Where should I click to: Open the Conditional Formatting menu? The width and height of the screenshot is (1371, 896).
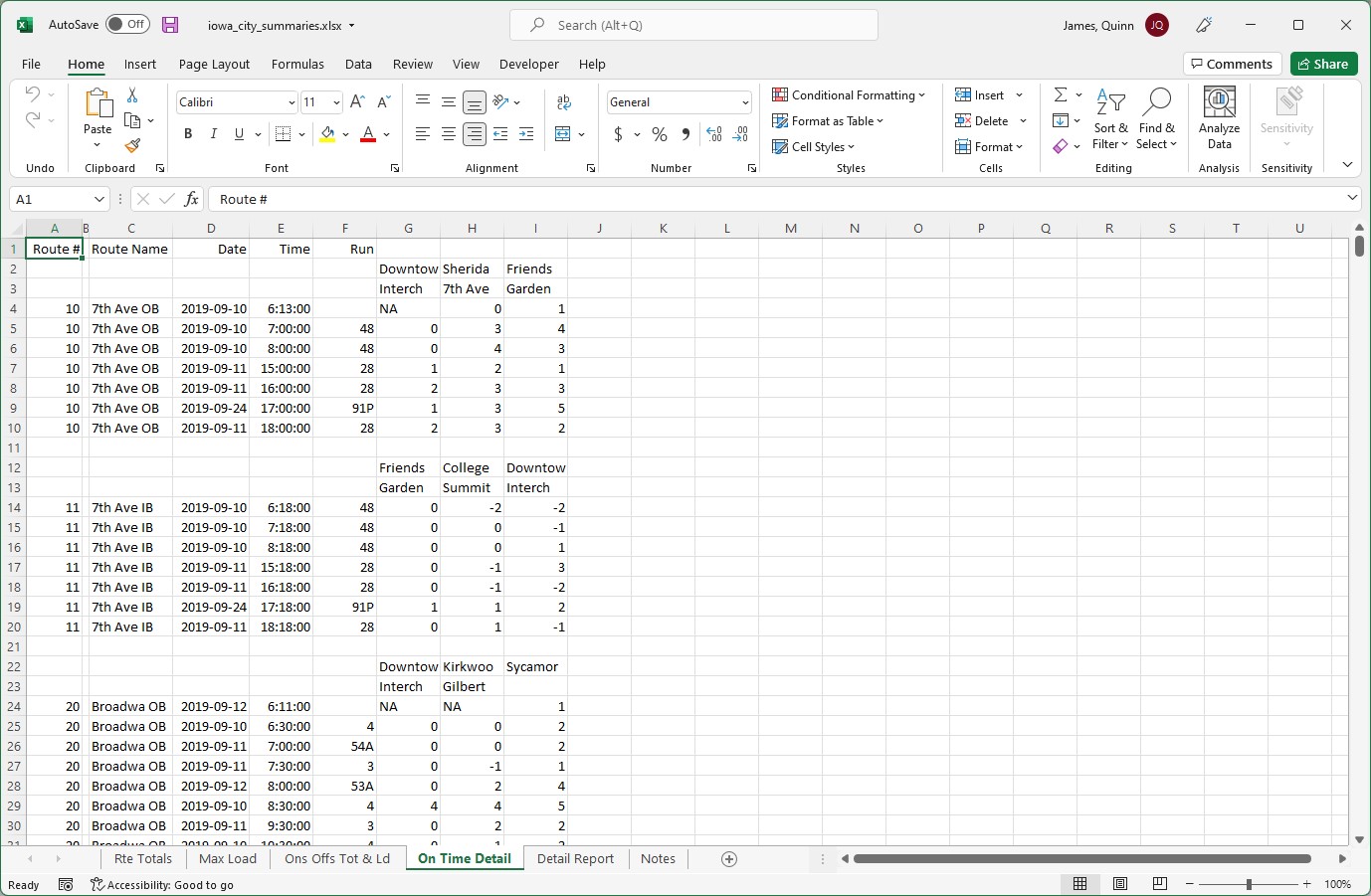pos(851,94)
